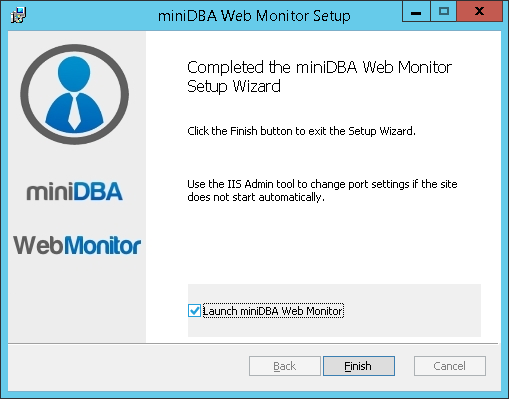The image size is (509, 399).
Task: Click the miniDBA text logo
Action: pos(75,191)
